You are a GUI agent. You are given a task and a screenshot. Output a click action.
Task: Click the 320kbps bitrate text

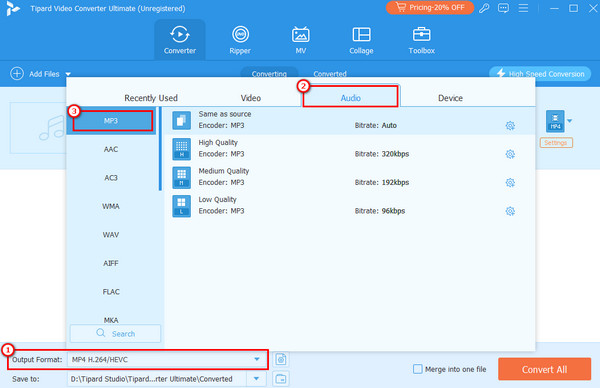[395, 154]
